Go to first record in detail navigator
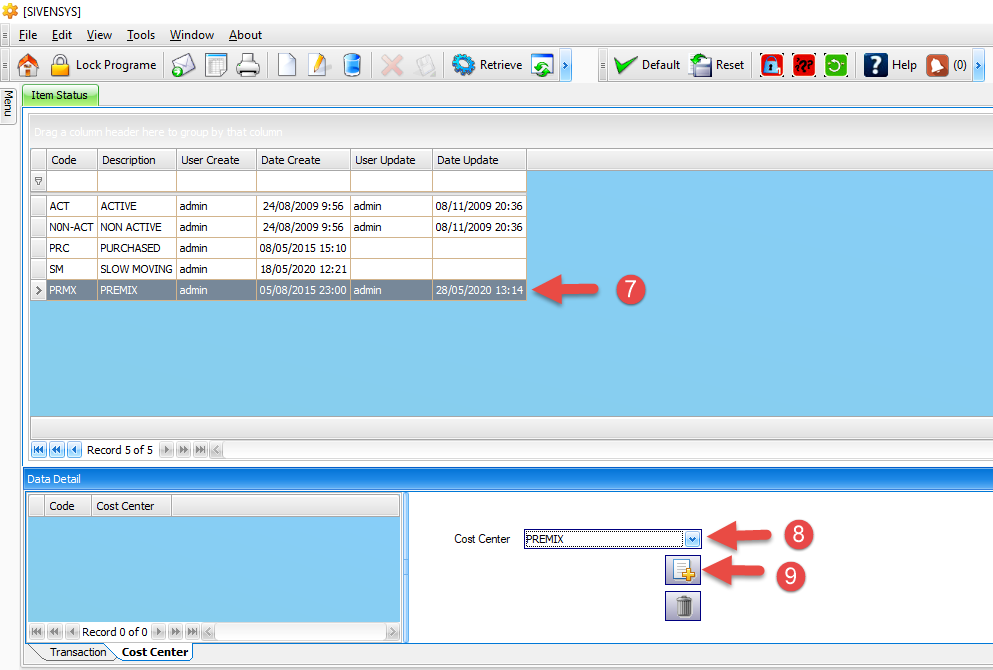 37,631
